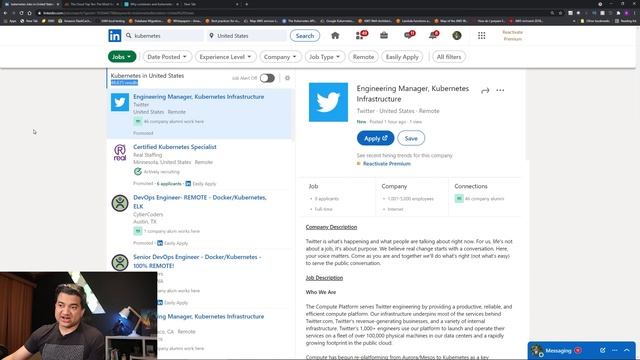Screen dimensions: 640x360
Task: Compose new message icon in Messaging bar
Action: pyautogui.click(x=602, y=350)
